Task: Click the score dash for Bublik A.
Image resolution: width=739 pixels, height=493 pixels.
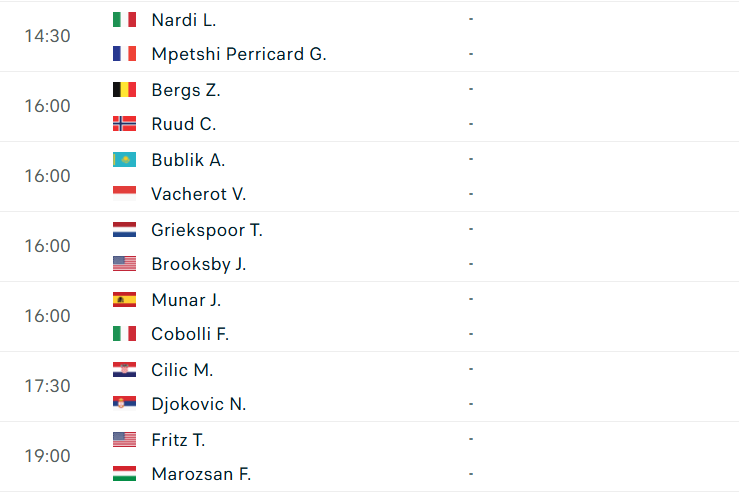Action: point(470,159)
